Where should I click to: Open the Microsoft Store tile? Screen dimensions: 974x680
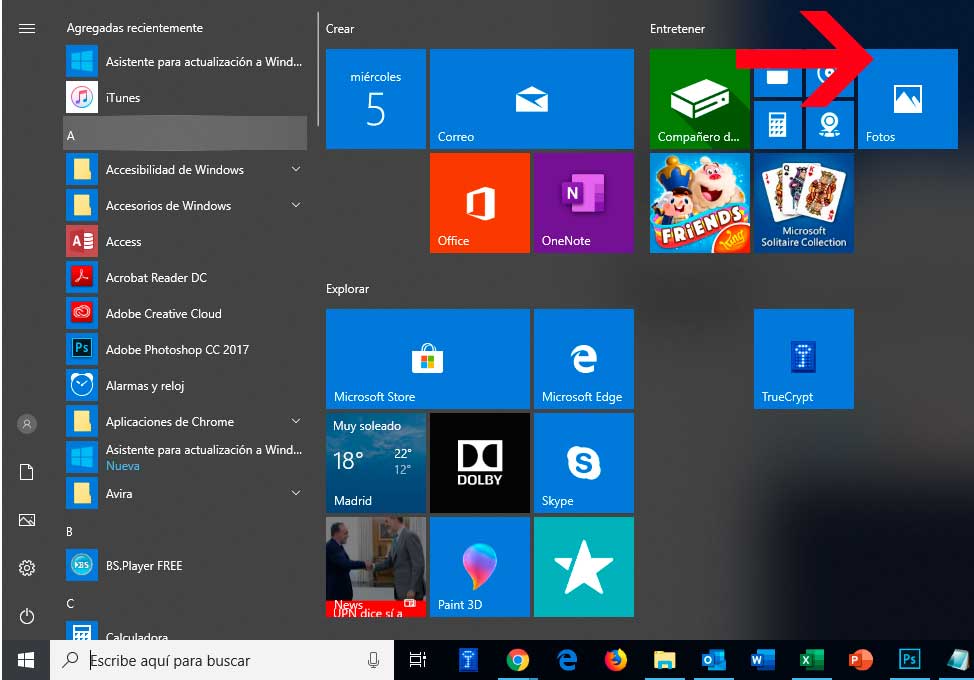pos(428,359)
